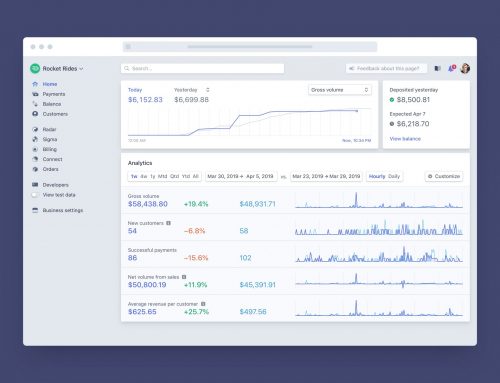Open the Mar 30 – Apr 5, 2019 date range

tap(241, 176)
